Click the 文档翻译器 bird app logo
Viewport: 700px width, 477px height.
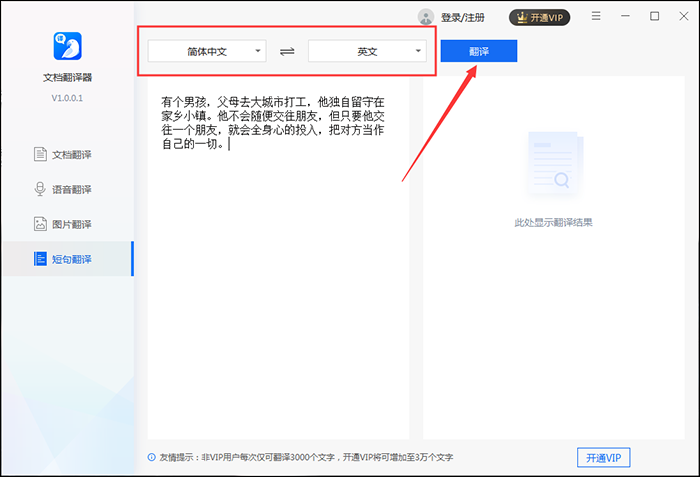click(x=67, y=46)
